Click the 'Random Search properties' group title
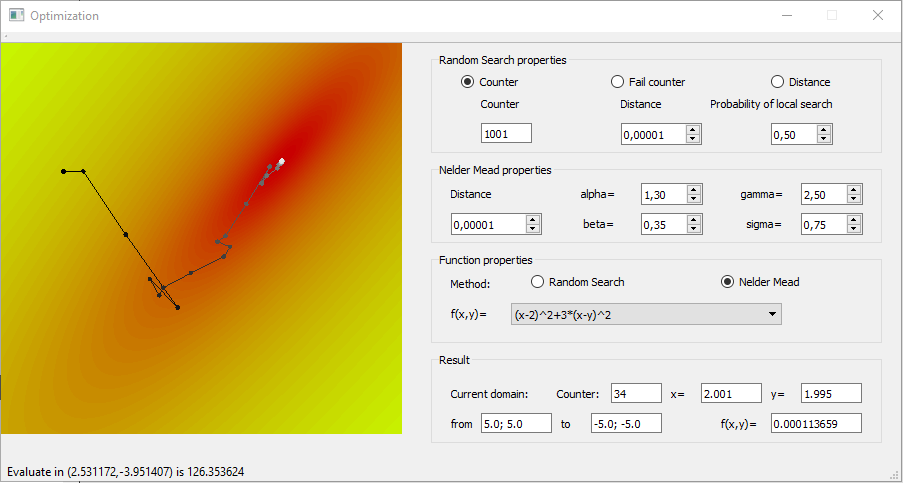This screenshot has height=483, width=903. pos(502,60)
